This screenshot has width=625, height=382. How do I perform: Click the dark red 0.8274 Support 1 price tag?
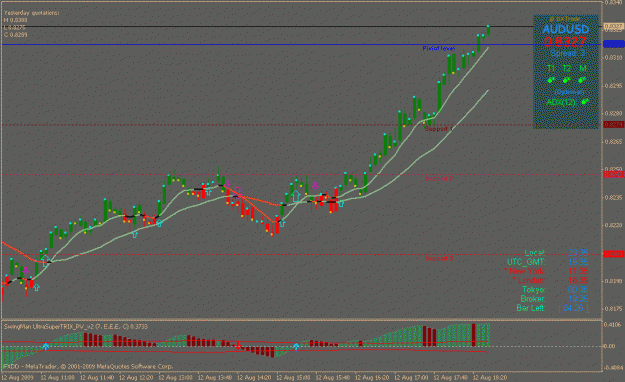pos(614,125)
